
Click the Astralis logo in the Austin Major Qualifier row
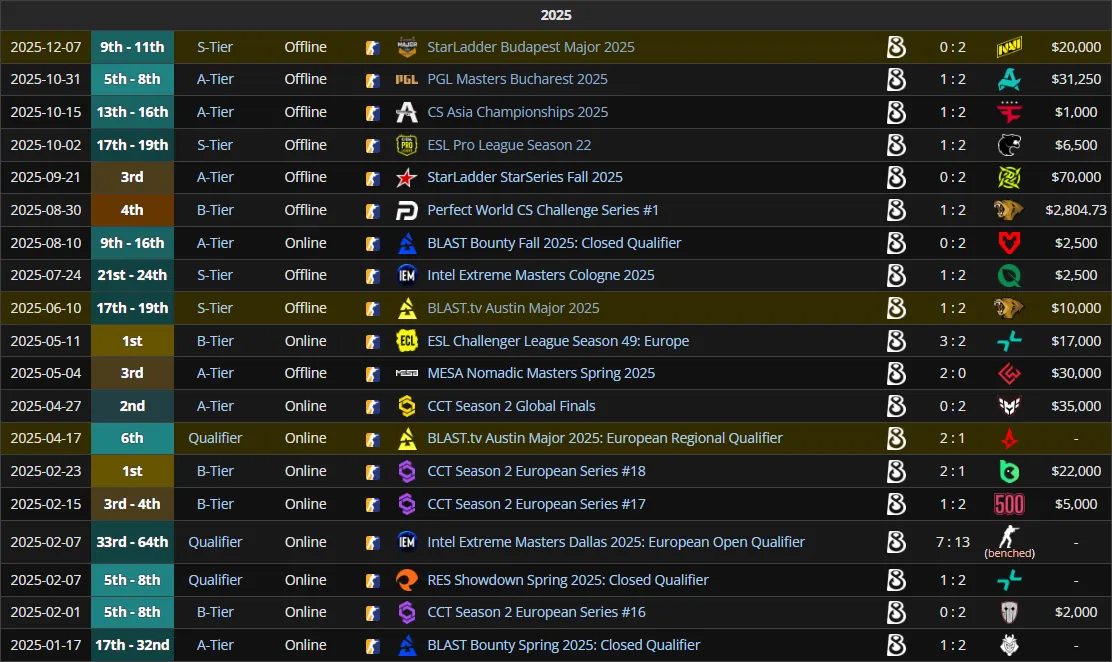tap(1009, 438)
